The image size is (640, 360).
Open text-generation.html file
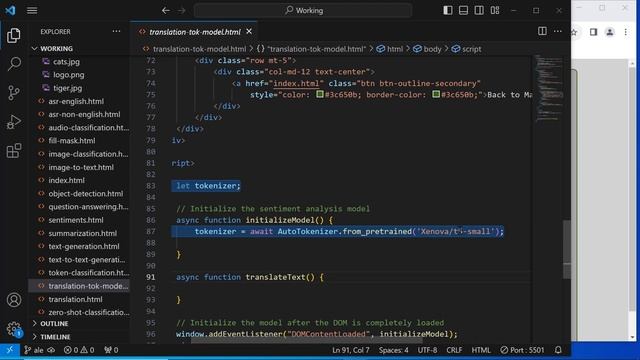(x=84, y=246)
